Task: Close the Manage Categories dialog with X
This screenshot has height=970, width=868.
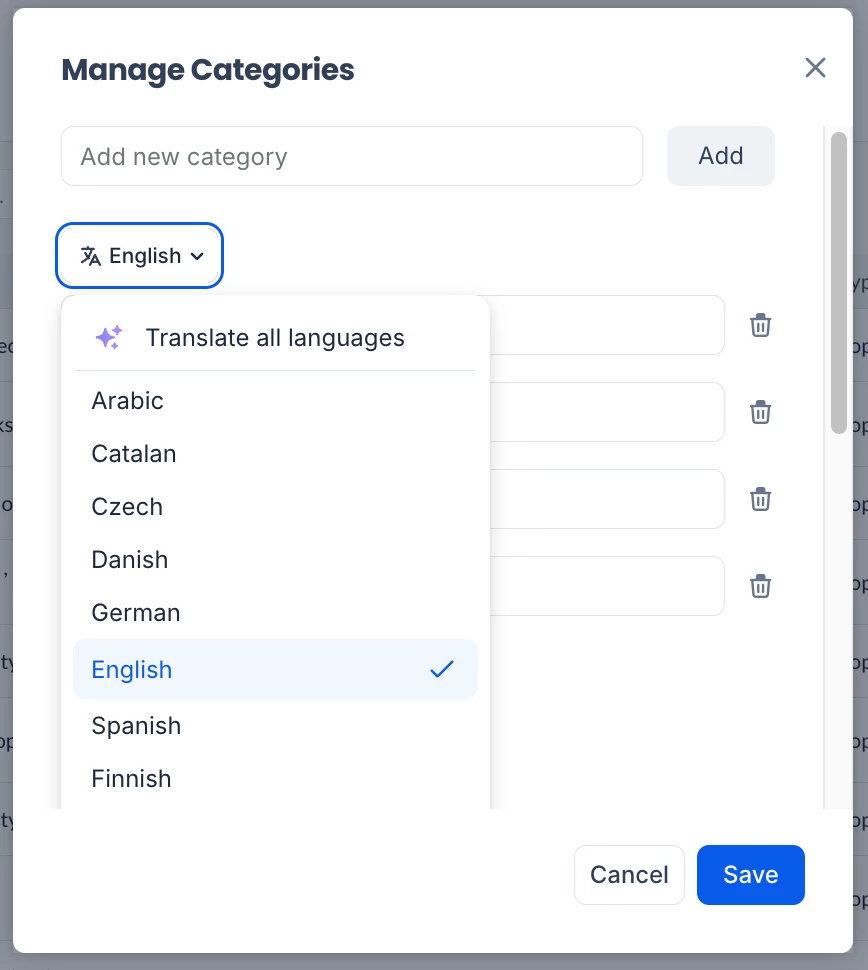Action: tap(815, 68)
